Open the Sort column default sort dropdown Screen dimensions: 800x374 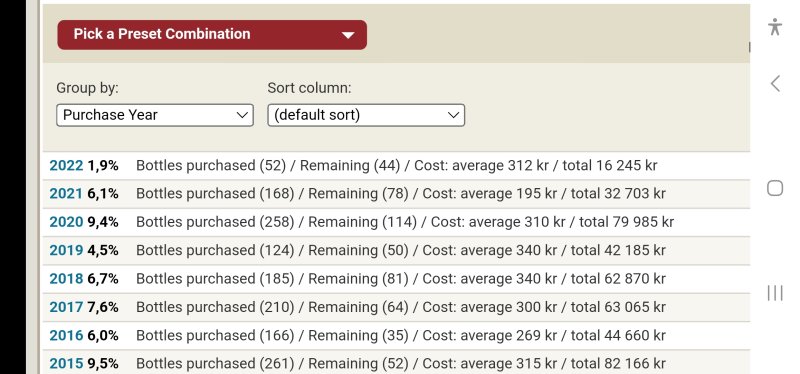click(x=366, y=115)
